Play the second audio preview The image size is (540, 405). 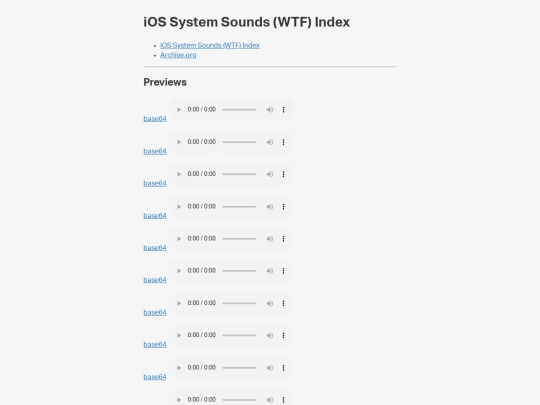point(179,142)
